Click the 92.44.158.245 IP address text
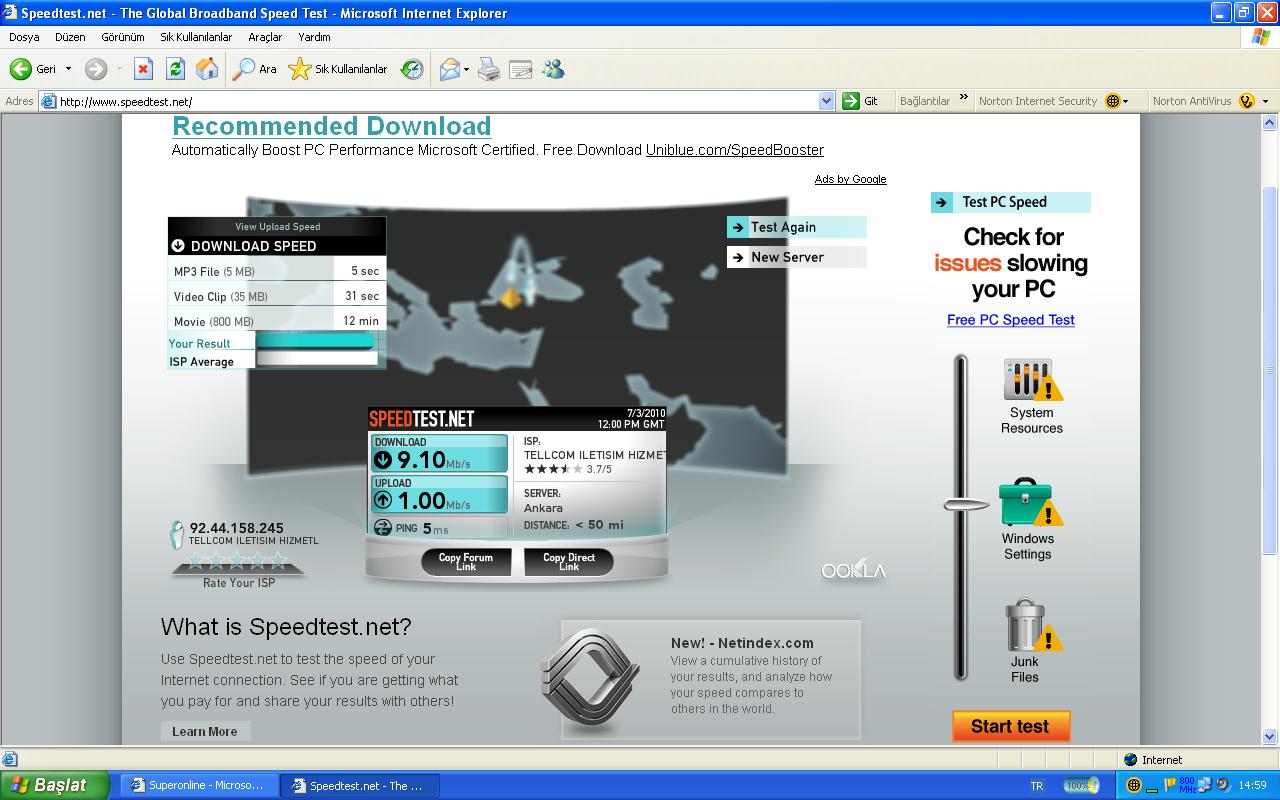 point(236,528)
